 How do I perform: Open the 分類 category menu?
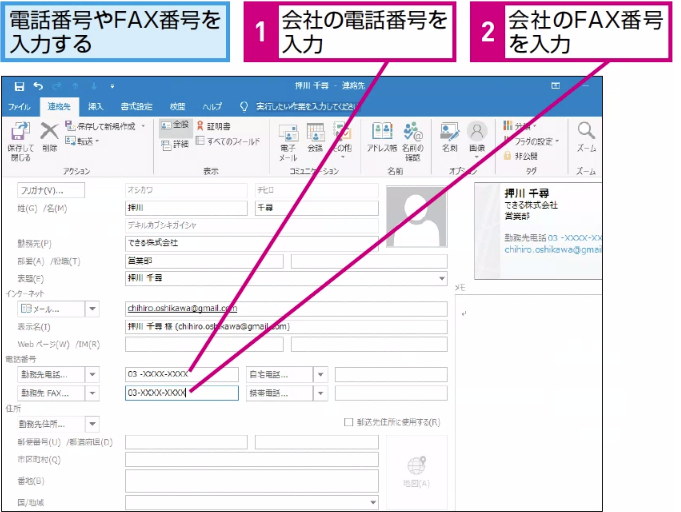[x=520, y=126]
